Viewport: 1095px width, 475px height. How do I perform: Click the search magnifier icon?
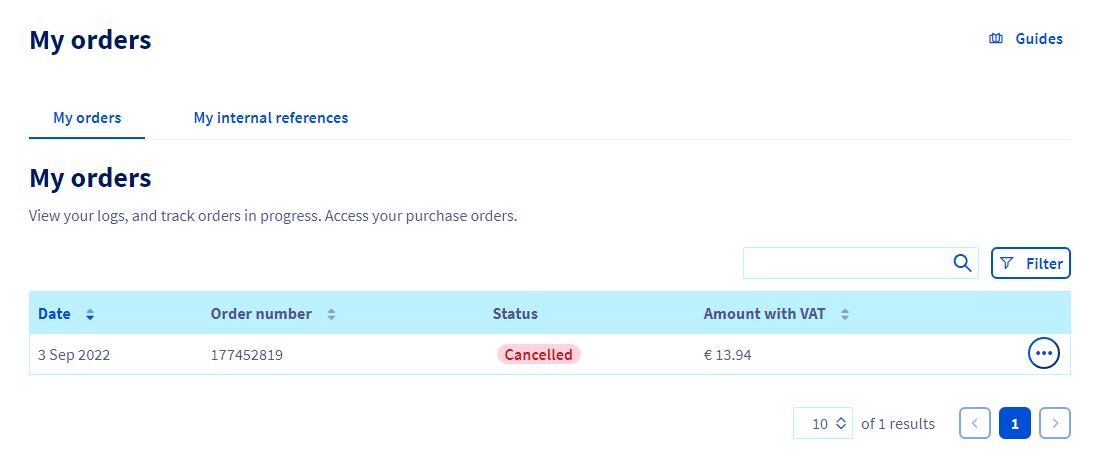click(962, 263)
